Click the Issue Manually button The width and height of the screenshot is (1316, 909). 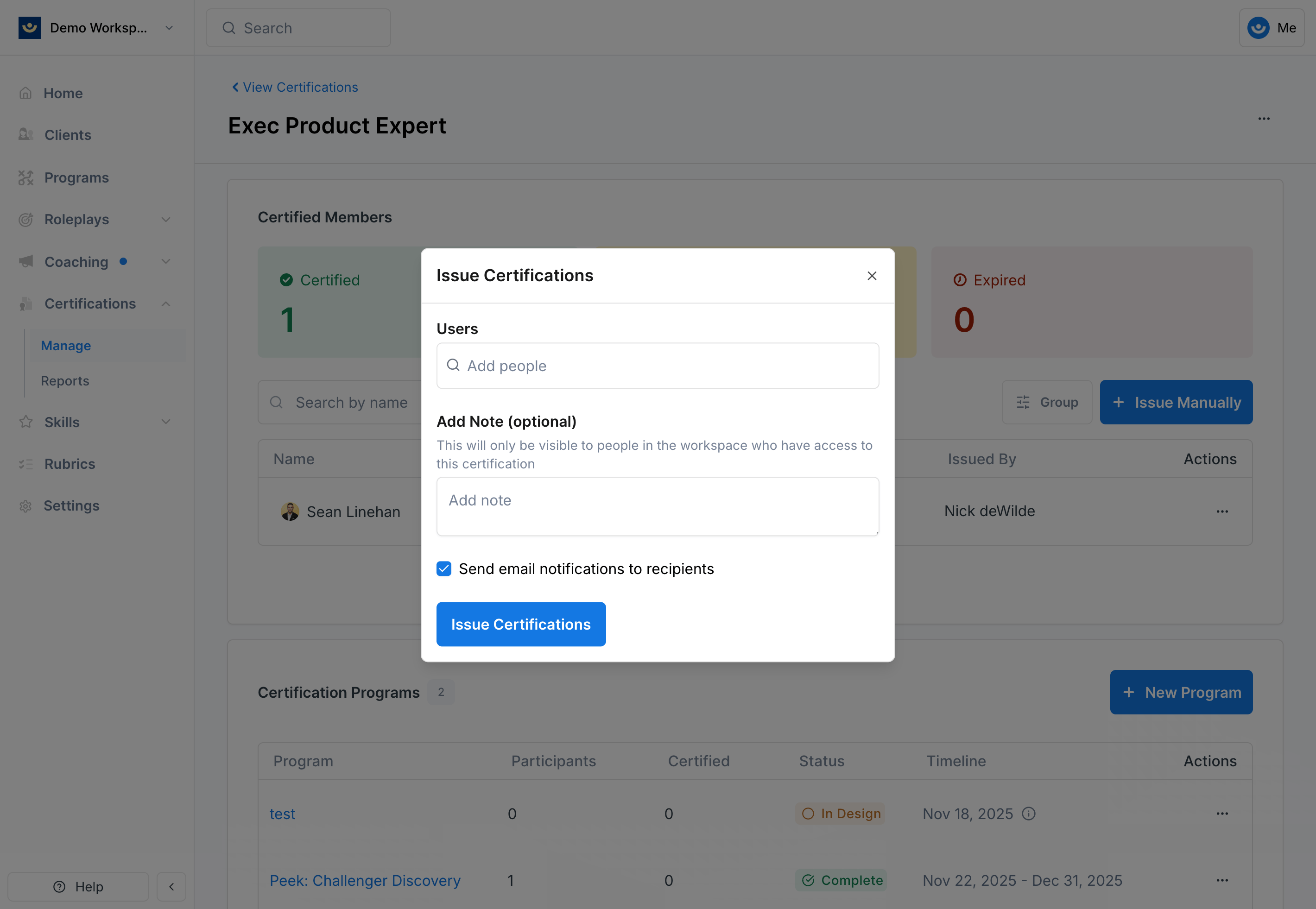[1176, 402]
